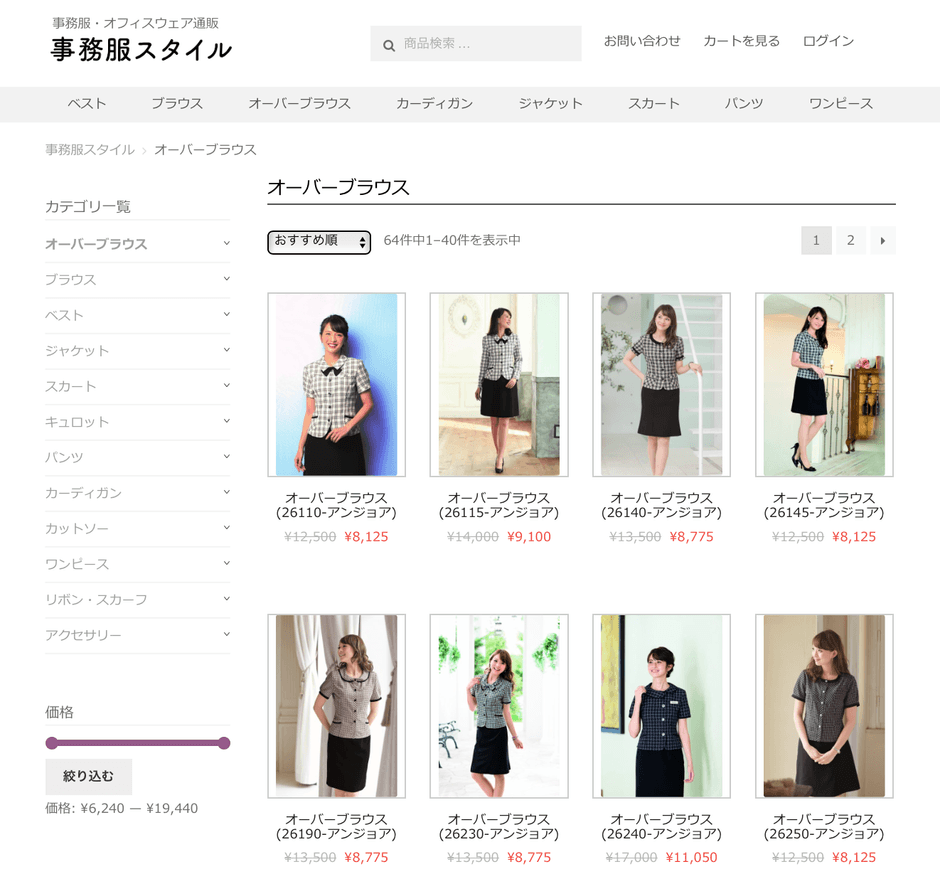
Task: Go to page 2 of results
Action: tap(850, 240)
